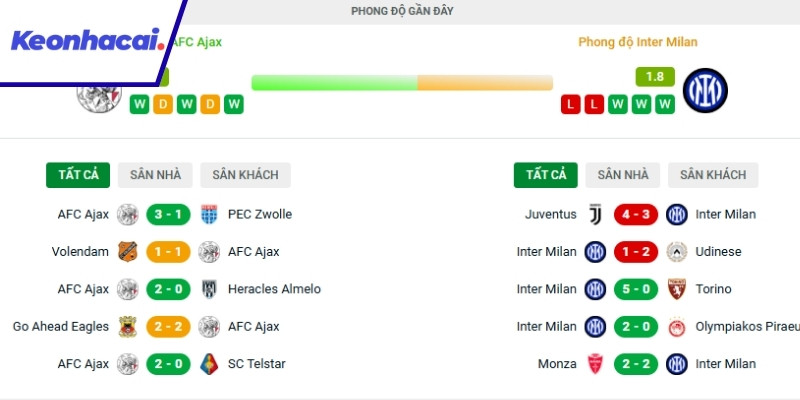Click the Udinese team crest
This screenshot has width=800, height=400.
(677, 252)
